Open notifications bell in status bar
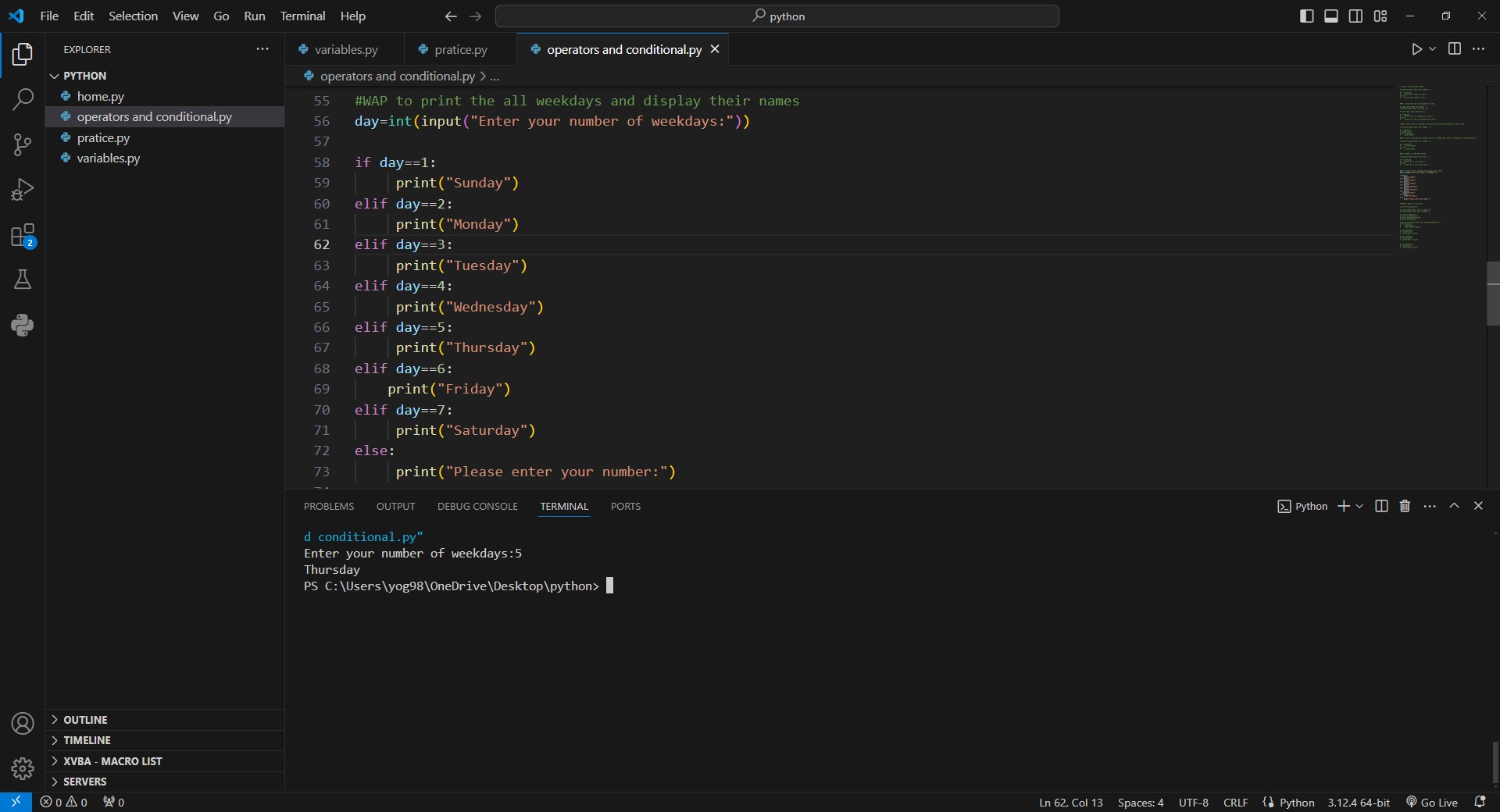This screenshot has width=1500, height=812. (x=1480, y=802)
